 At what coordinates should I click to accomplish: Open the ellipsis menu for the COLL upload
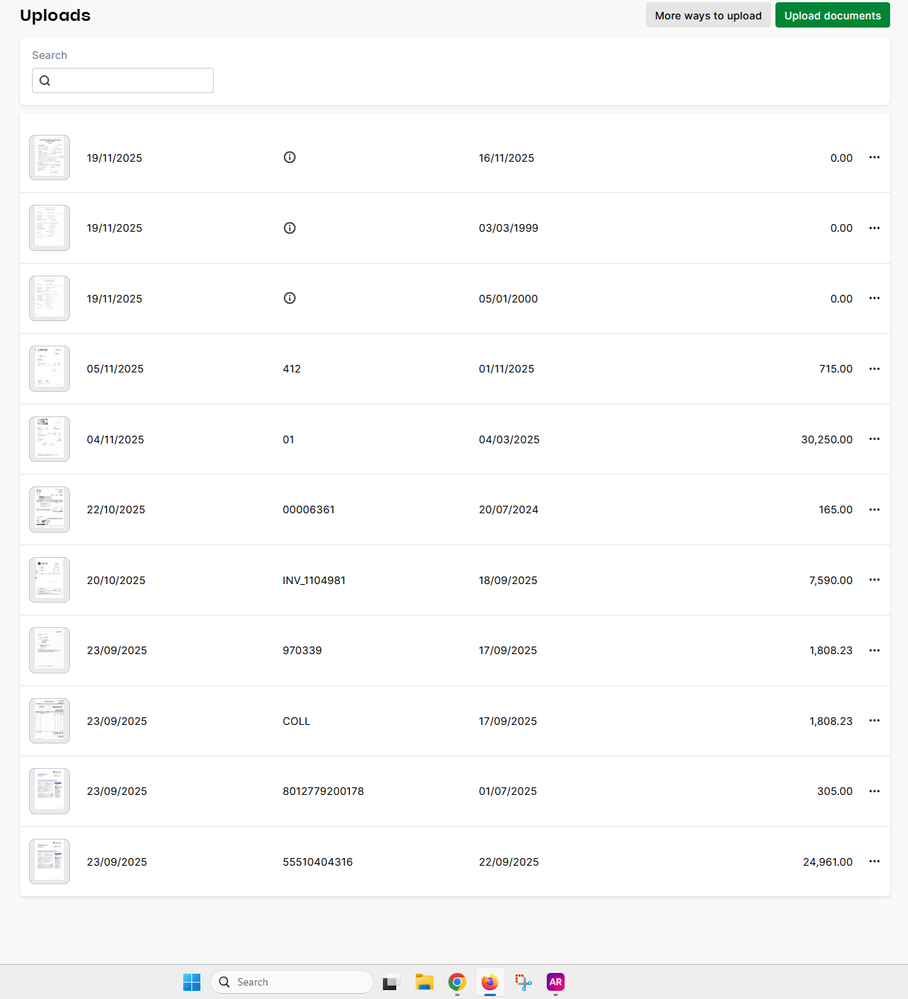[x=874, y=721]
